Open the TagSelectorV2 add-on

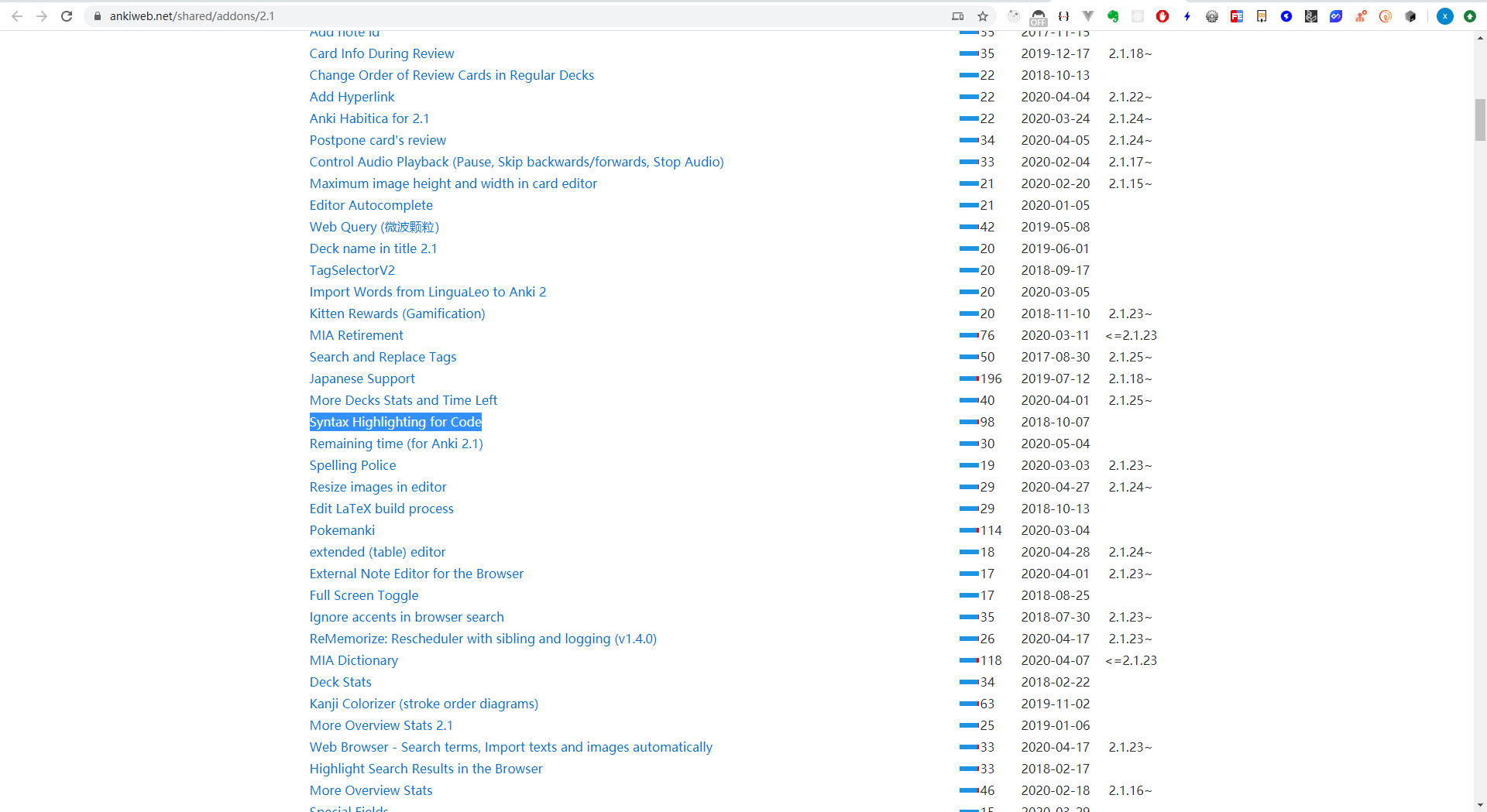(x=352, y=270)
